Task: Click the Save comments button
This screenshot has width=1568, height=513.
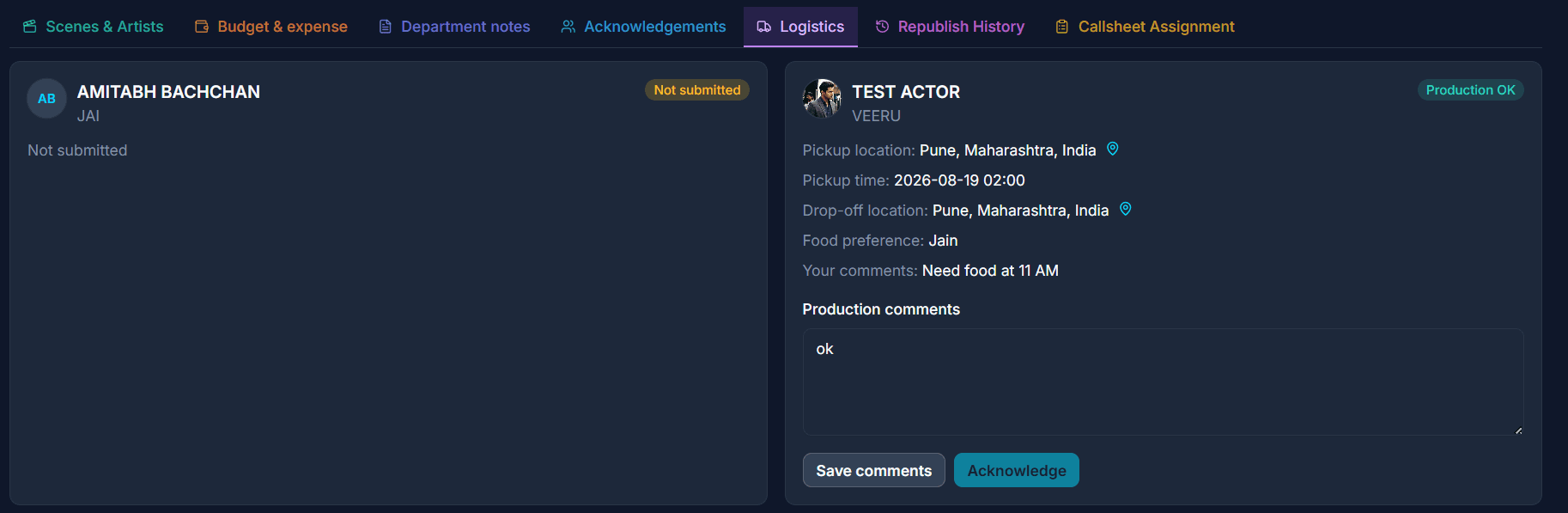Action: tap(873, 470)
